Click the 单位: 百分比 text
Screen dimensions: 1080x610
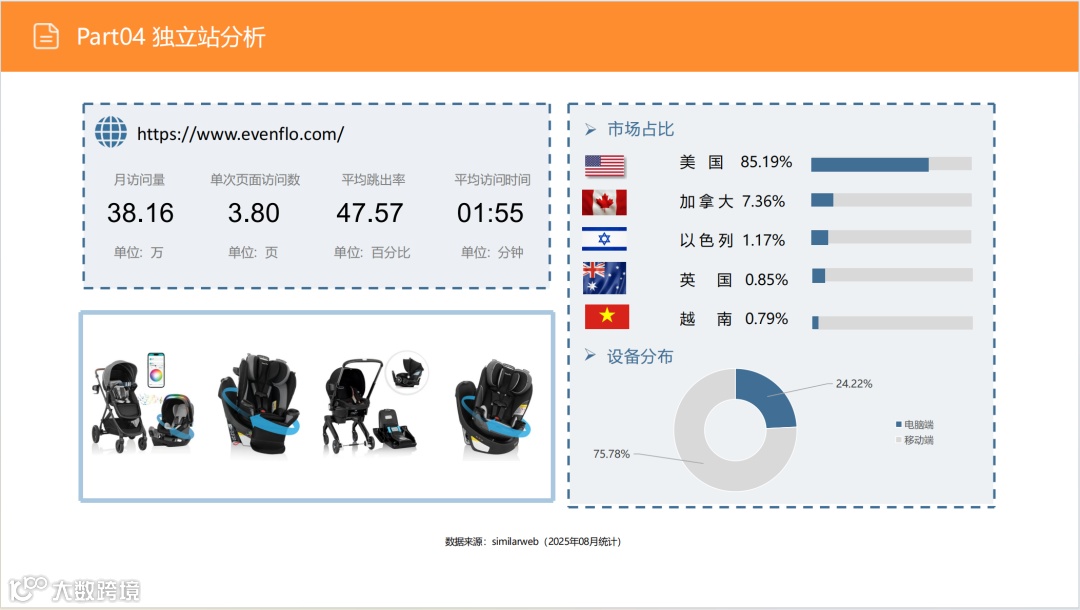(372, 253)
